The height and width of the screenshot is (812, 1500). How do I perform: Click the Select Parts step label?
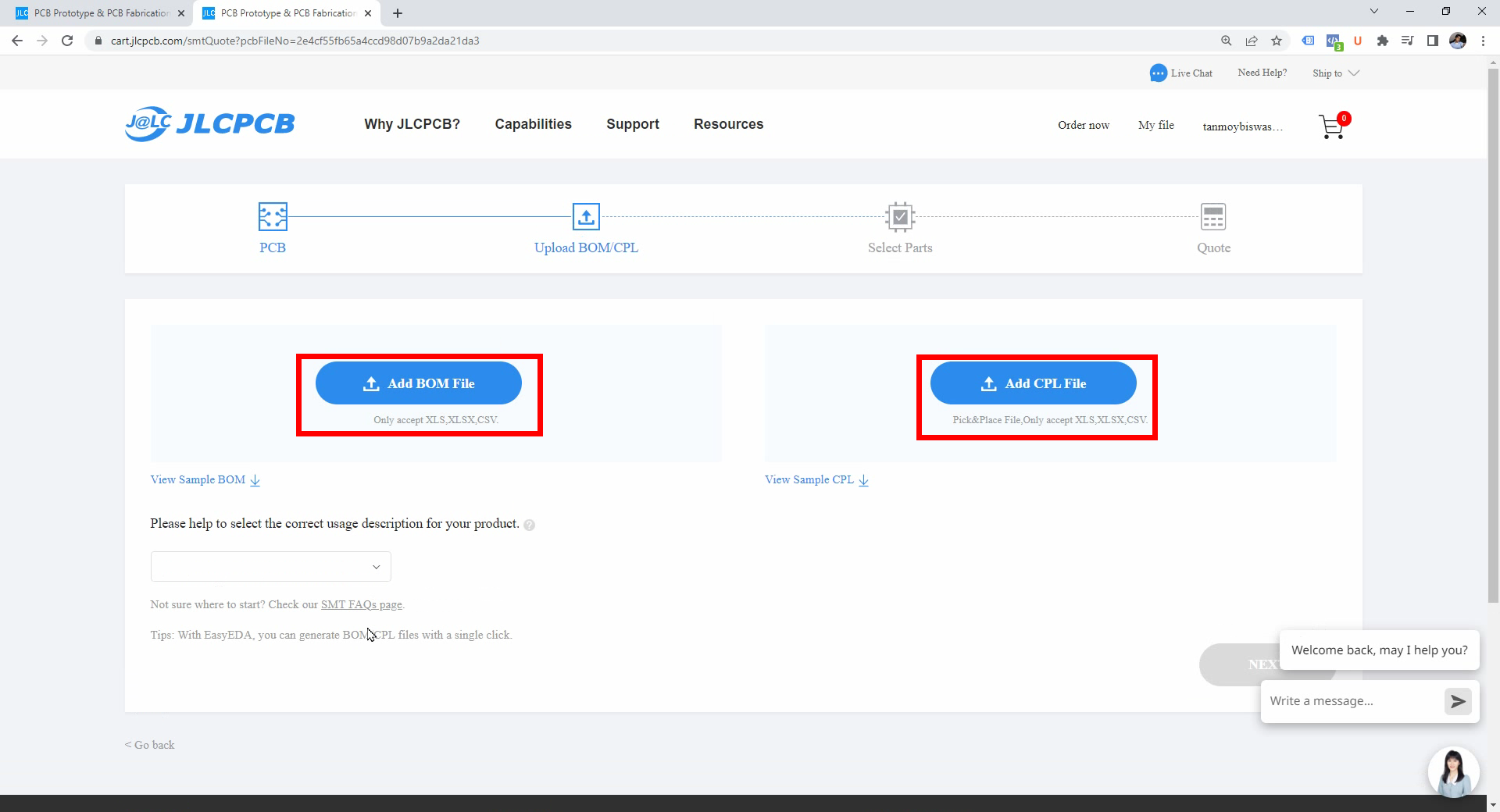900,248
